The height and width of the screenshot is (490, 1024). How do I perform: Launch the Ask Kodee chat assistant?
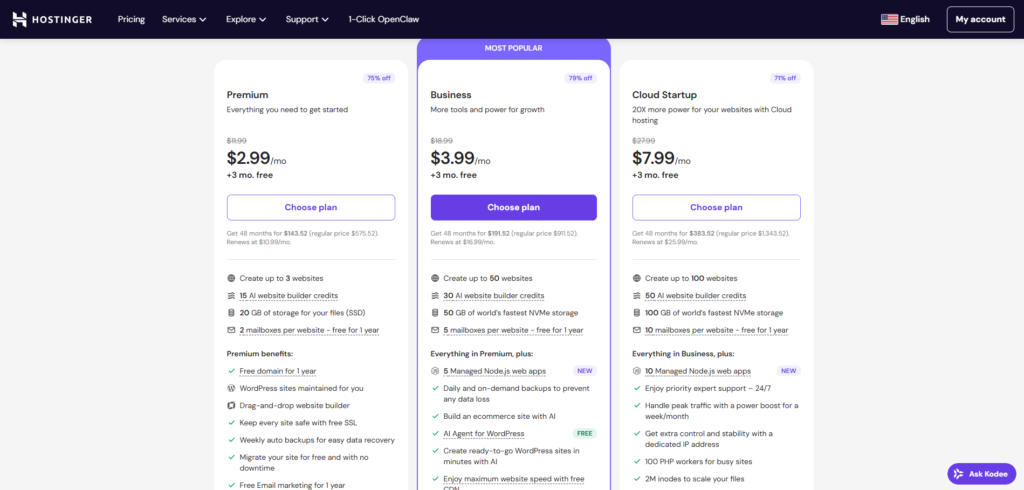981,473
